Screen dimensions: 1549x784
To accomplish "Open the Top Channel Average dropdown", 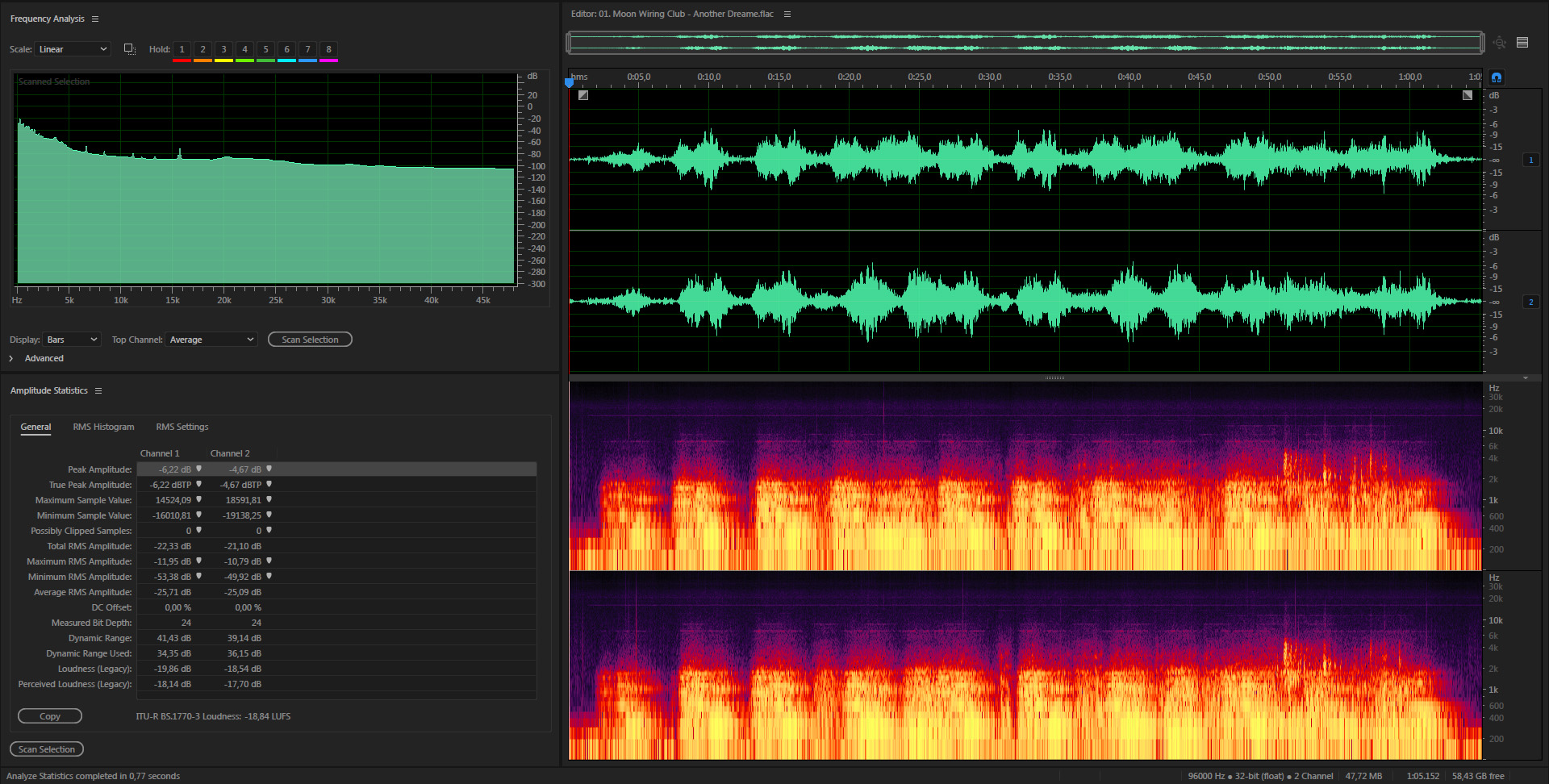I will (211, 340).
